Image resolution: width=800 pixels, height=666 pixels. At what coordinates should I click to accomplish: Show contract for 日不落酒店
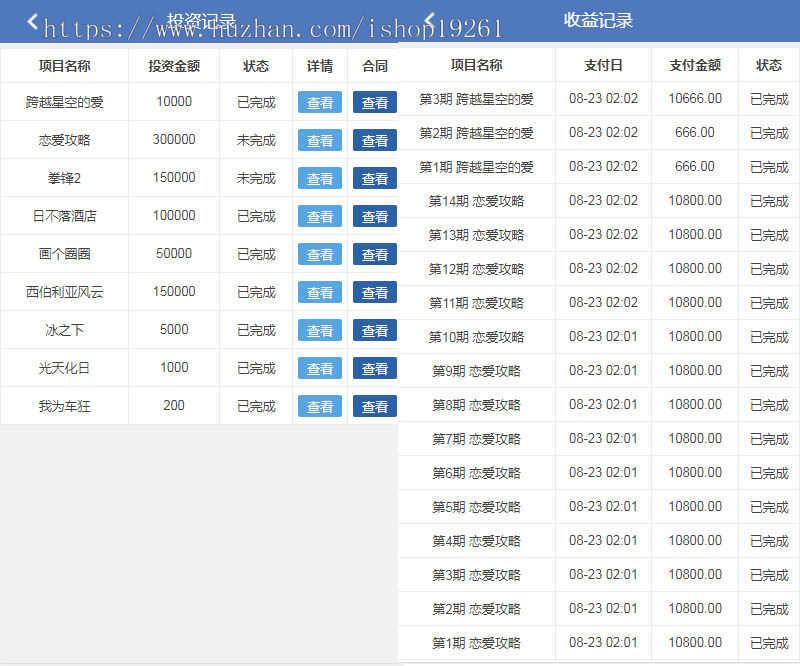[x=375, y=216]
